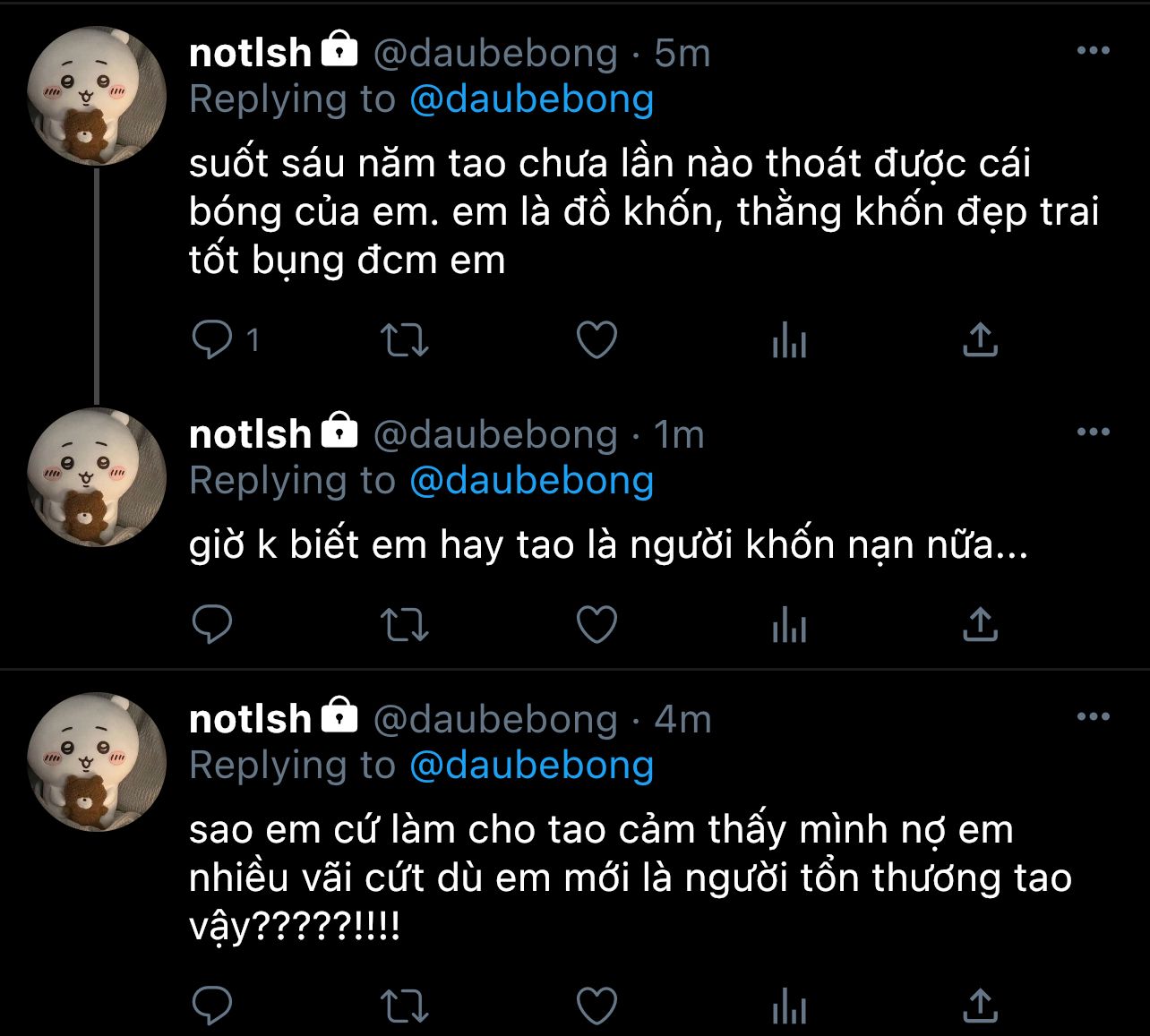
Task: Reply to the tweet posted 1m ago
Action: 213,624
